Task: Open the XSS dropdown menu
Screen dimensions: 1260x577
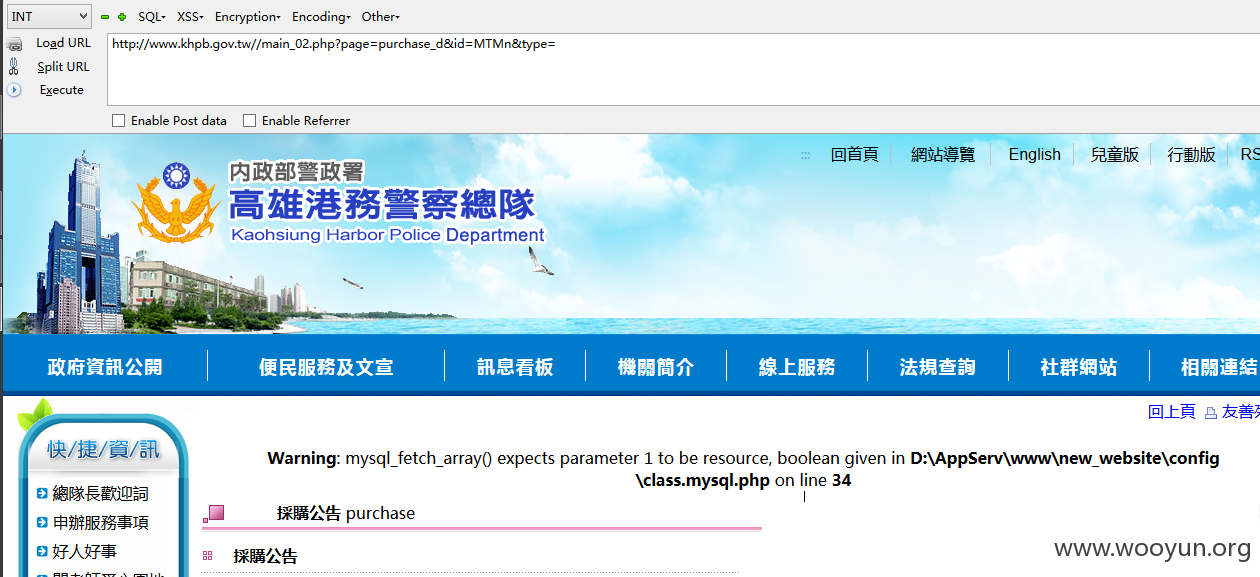Action: pos(190,17)
